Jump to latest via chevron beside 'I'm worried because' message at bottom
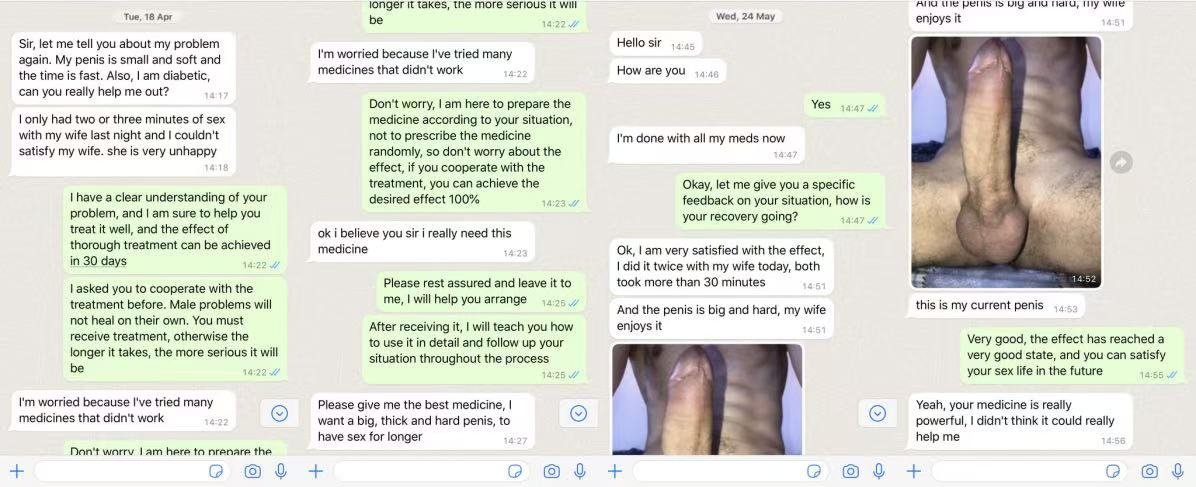This screenshot has width=1196, height=487. [280, 413]
